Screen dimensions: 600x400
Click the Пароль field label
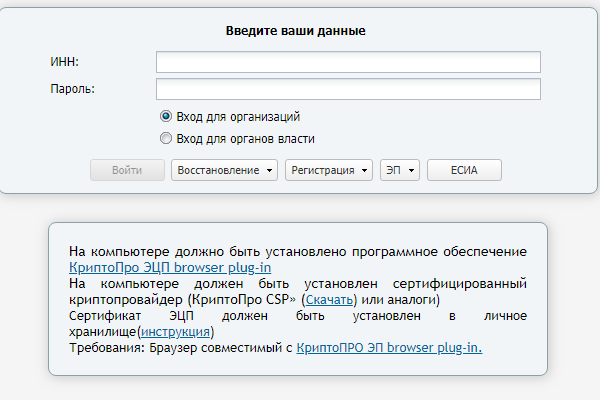click(72, 89)
